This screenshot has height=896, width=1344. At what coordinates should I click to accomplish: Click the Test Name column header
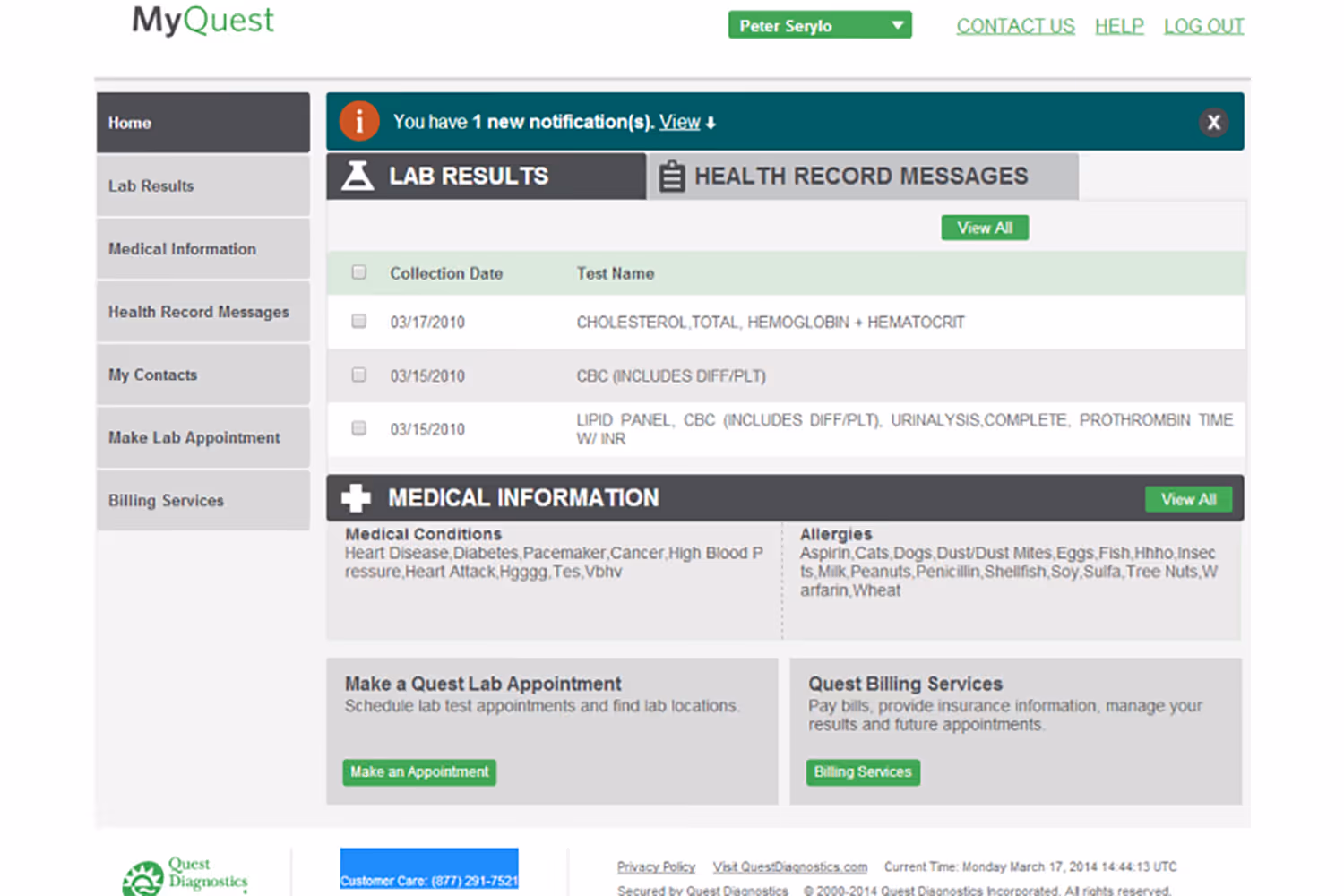tap(616, 273)
